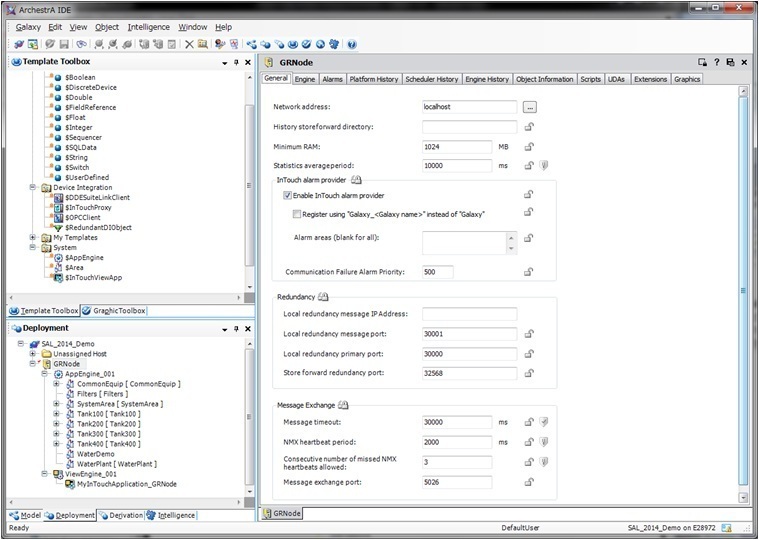Screen dimensions: 759x540
Task: Check the Register using Galaxy name option
Action: pos(297,213)
